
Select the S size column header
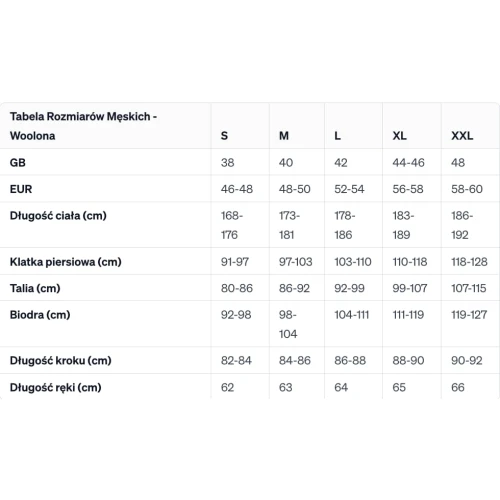[x=224, y=136]
